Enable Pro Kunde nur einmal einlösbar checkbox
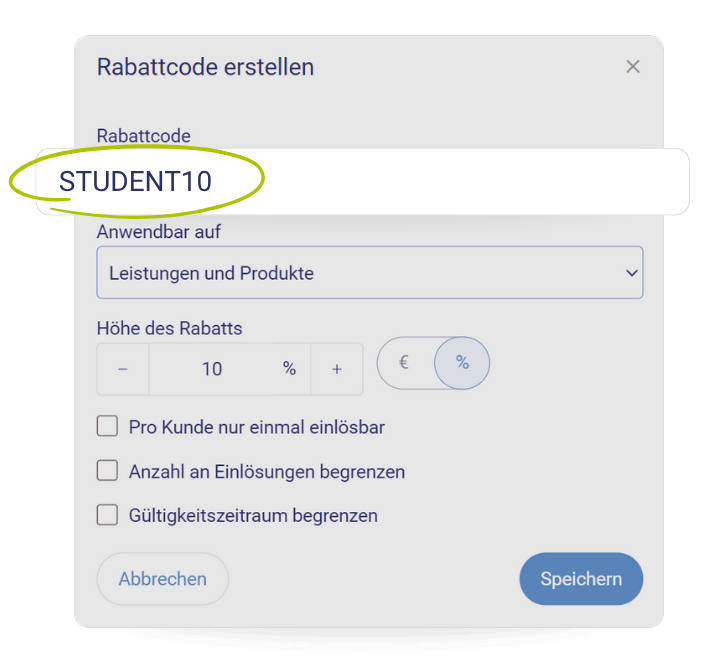Image resolution: width=715 pixels, height=666 pixels. 107,426
